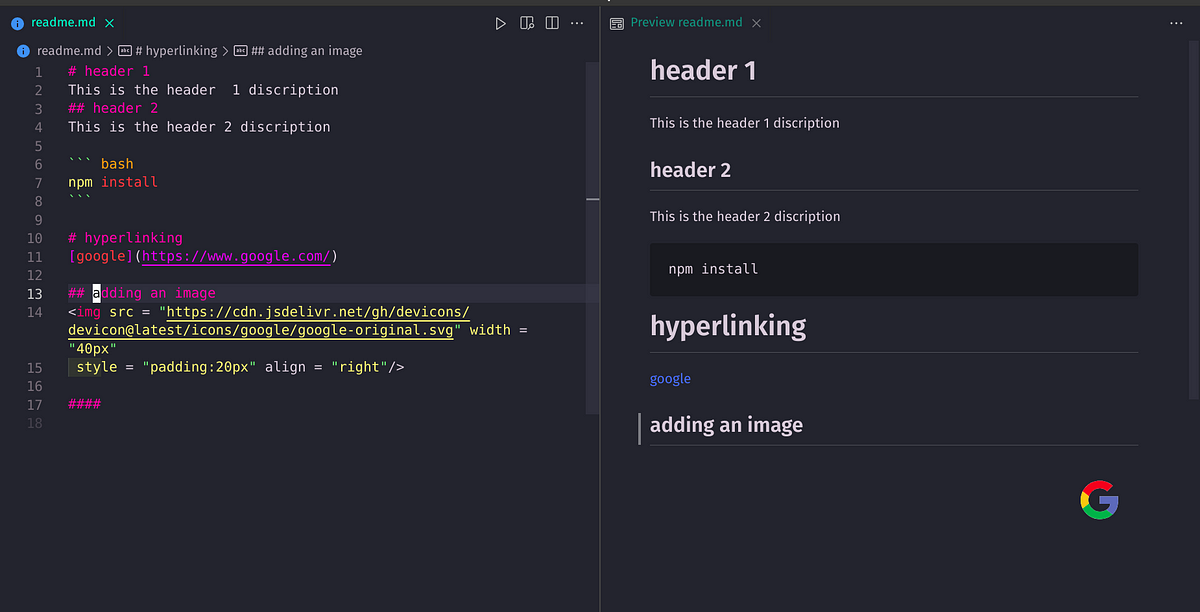Select the Preview readme.md tab

pyautogui.click(x=686, y=23)
